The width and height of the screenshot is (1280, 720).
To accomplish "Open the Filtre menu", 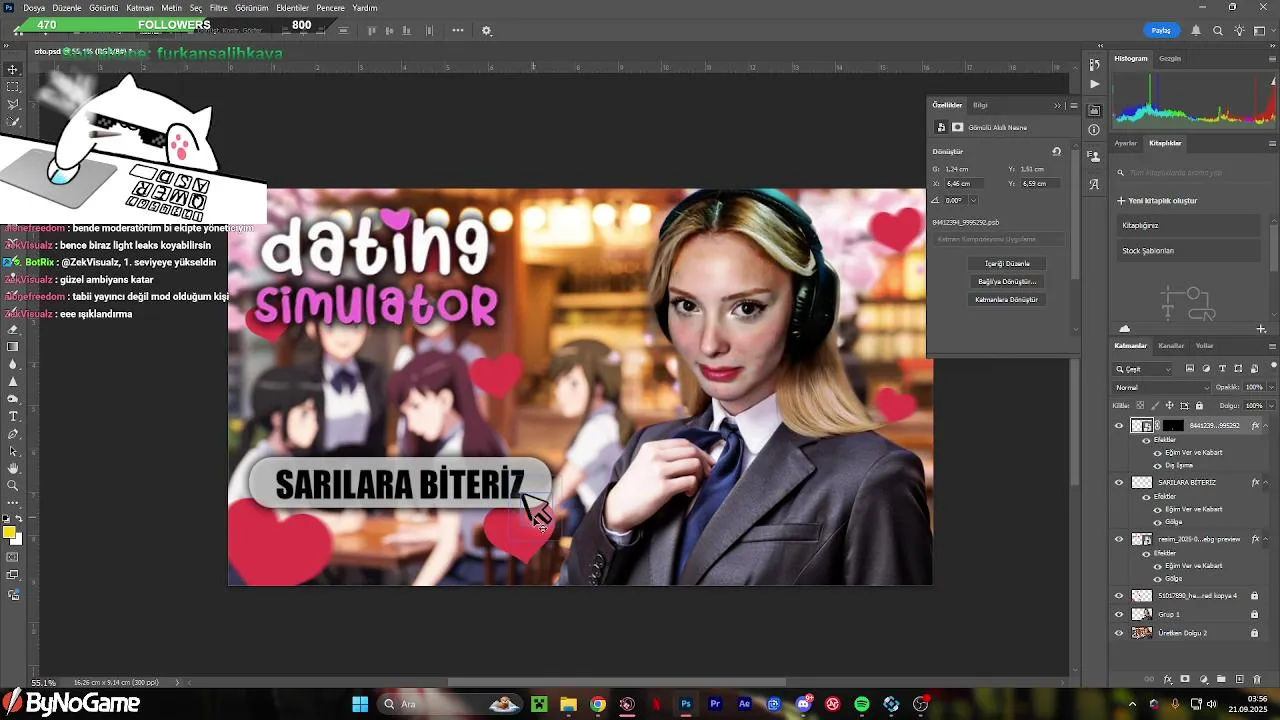I will click(218, 8).
